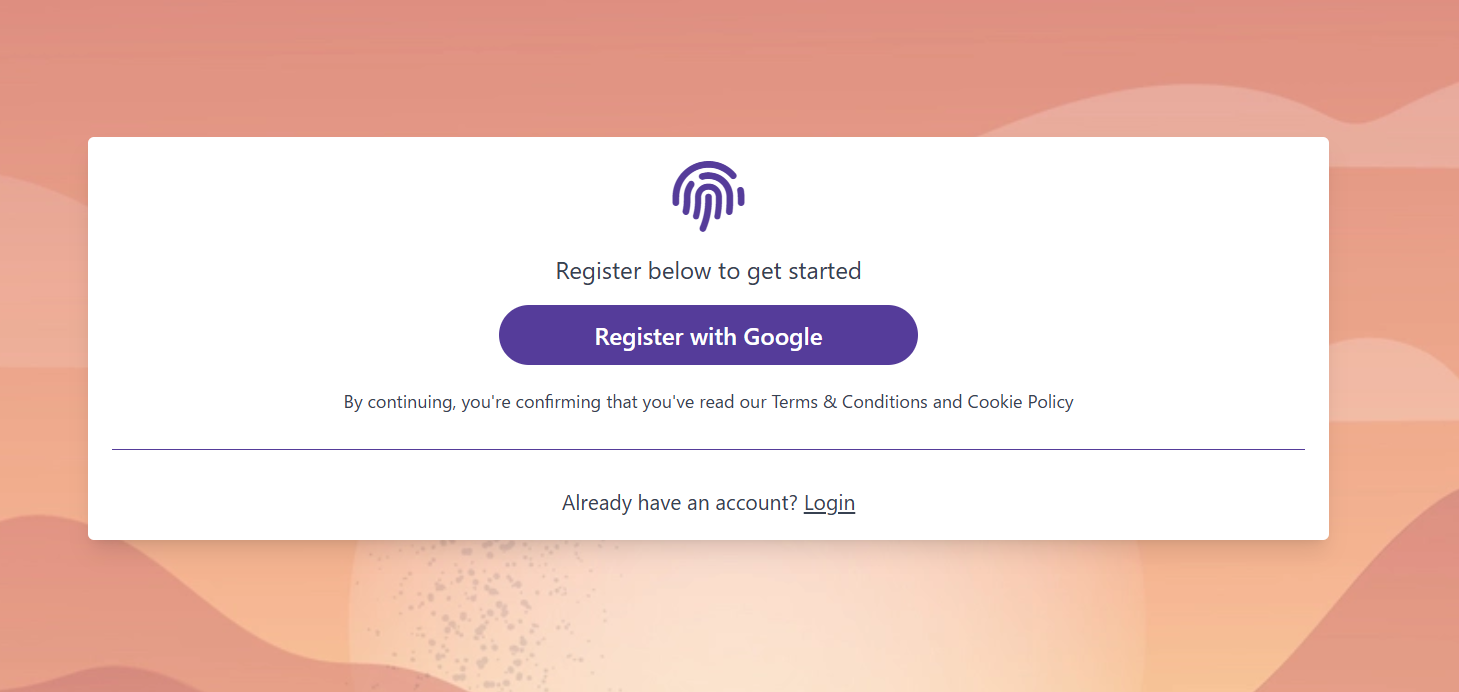Click the word "Conditions" in the terms link
The image size is (1459, 692).
click(885, 402)
